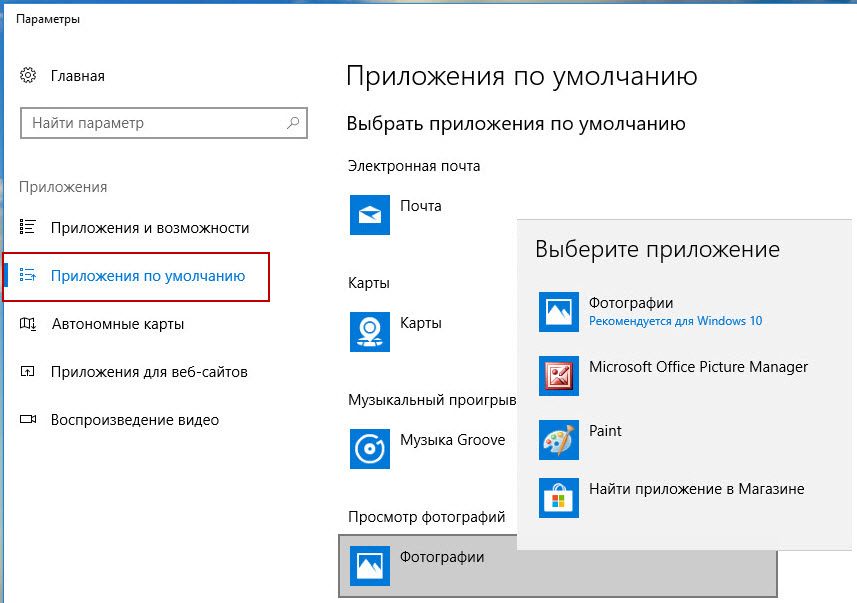Click the search magnifier icon
This screenshot has height=603, width=857.
pyautogui.click(x=293, y=124)
